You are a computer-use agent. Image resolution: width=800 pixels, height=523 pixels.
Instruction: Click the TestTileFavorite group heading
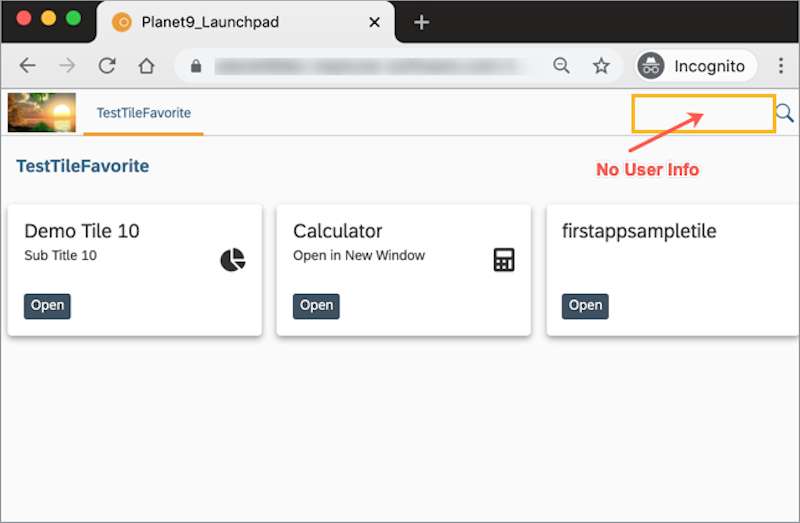click(83, 166)
